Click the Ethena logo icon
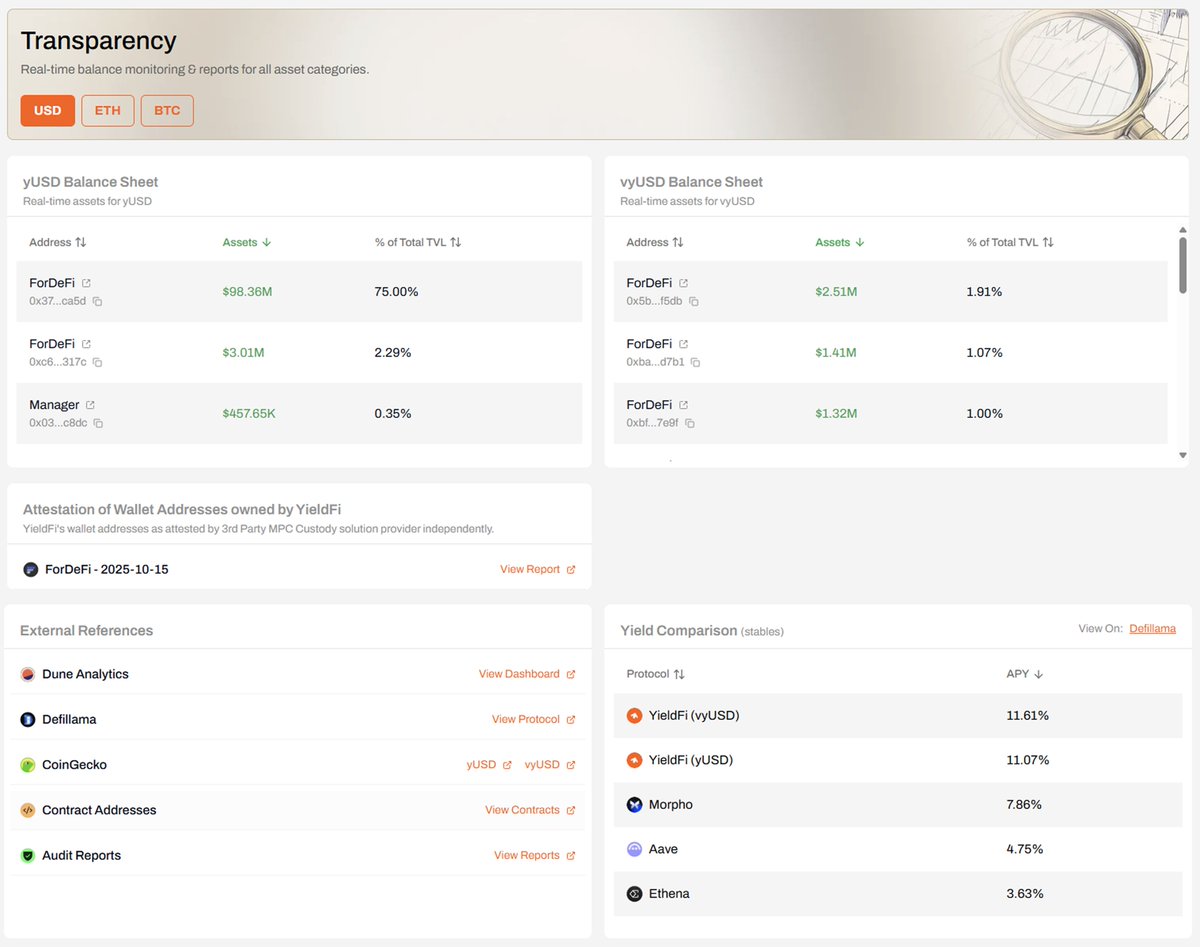 pos(634,894)
